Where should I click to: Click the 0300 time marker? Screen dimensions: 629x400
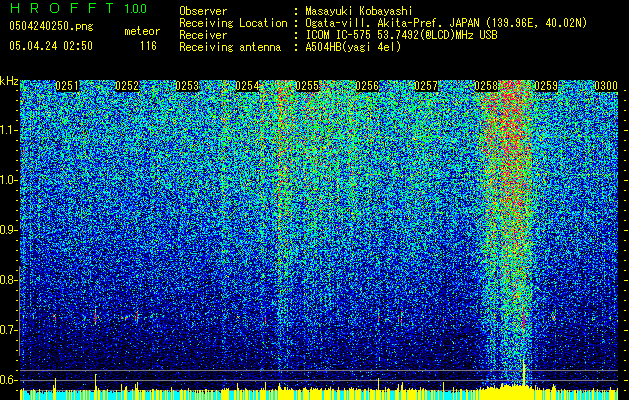pyautogui.click(x=606, y=86)
